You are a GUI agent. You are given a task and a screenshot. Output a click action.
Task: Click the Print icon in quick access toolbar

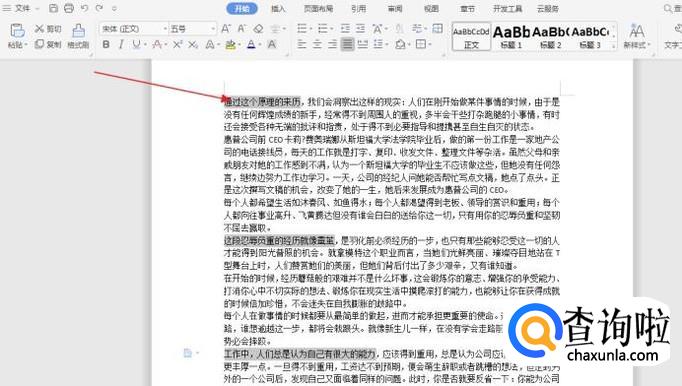[69, 8]
